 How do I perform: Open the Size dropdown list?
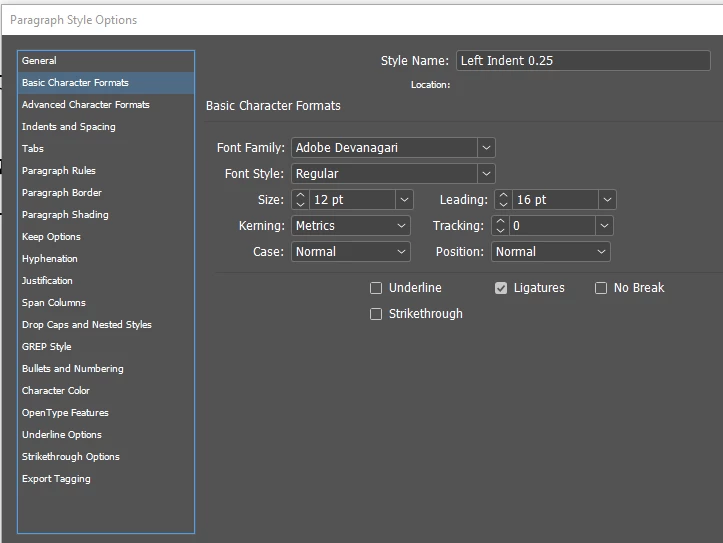pyautogui.click(x=404, y=200)
